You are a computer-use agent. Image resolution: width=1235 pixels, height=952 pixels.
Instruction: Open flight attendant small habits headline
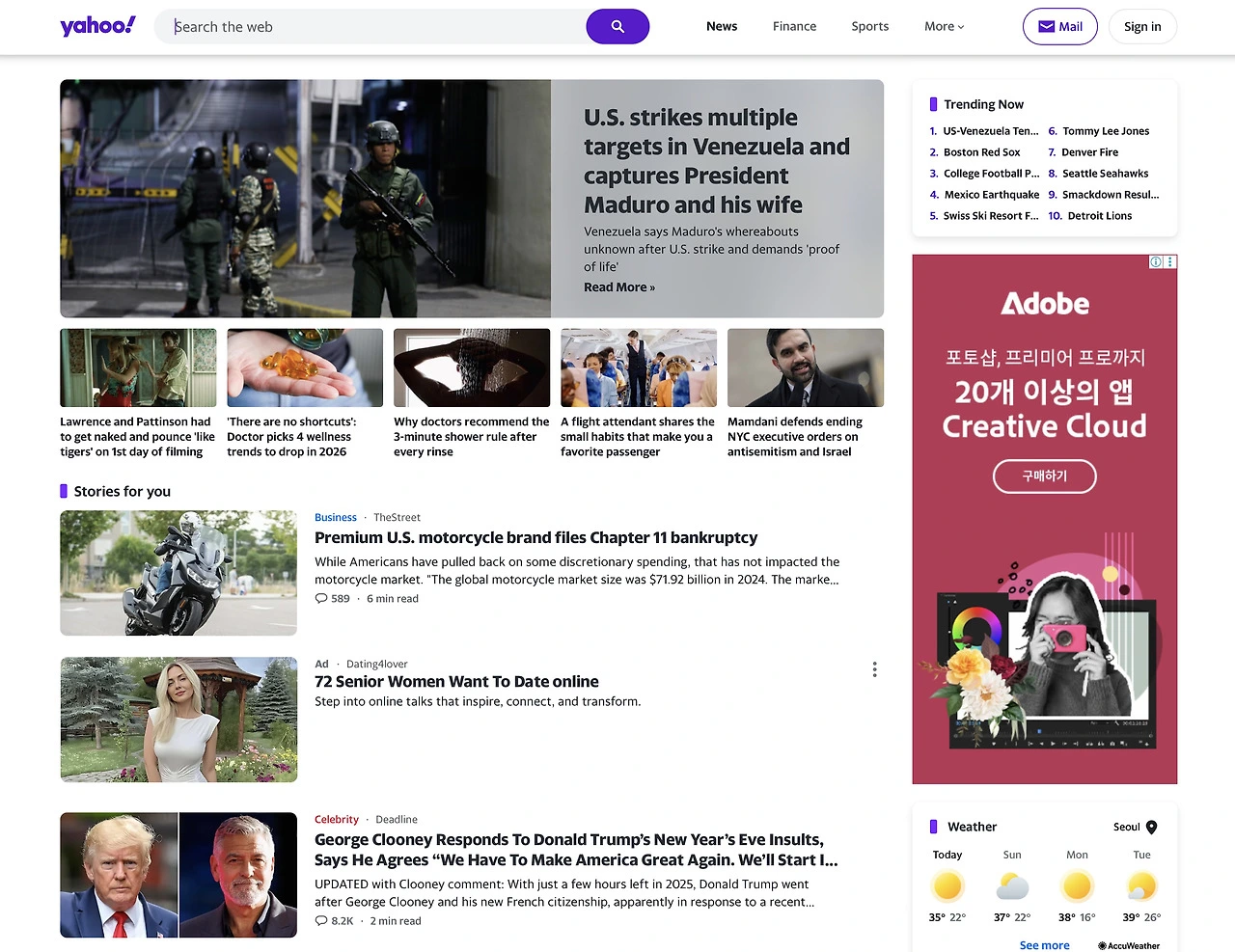pyautogui.click(x=638, y=437)
